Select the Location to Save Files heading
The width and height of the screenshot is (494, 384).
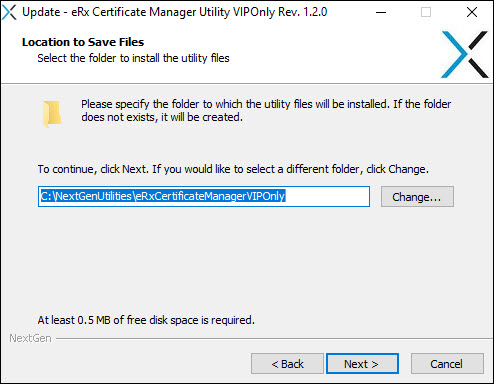(83, 42)
